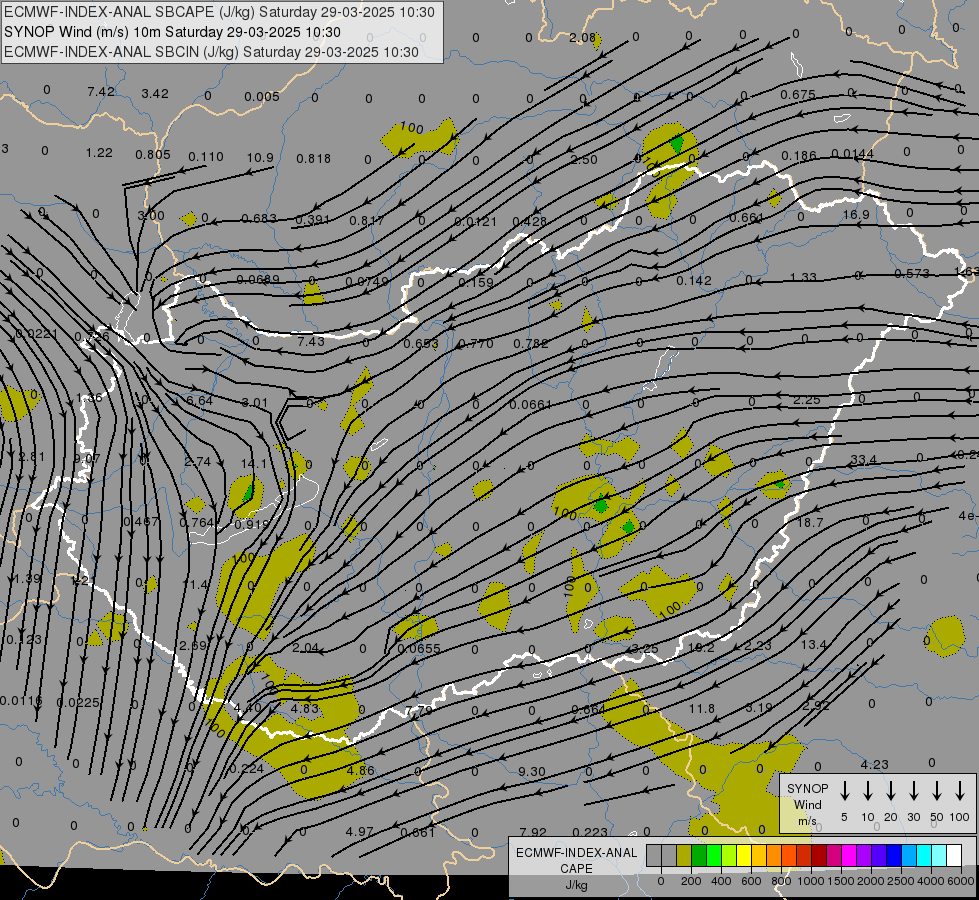Click the 1.33 value on the map

click(x=804, y=277)
